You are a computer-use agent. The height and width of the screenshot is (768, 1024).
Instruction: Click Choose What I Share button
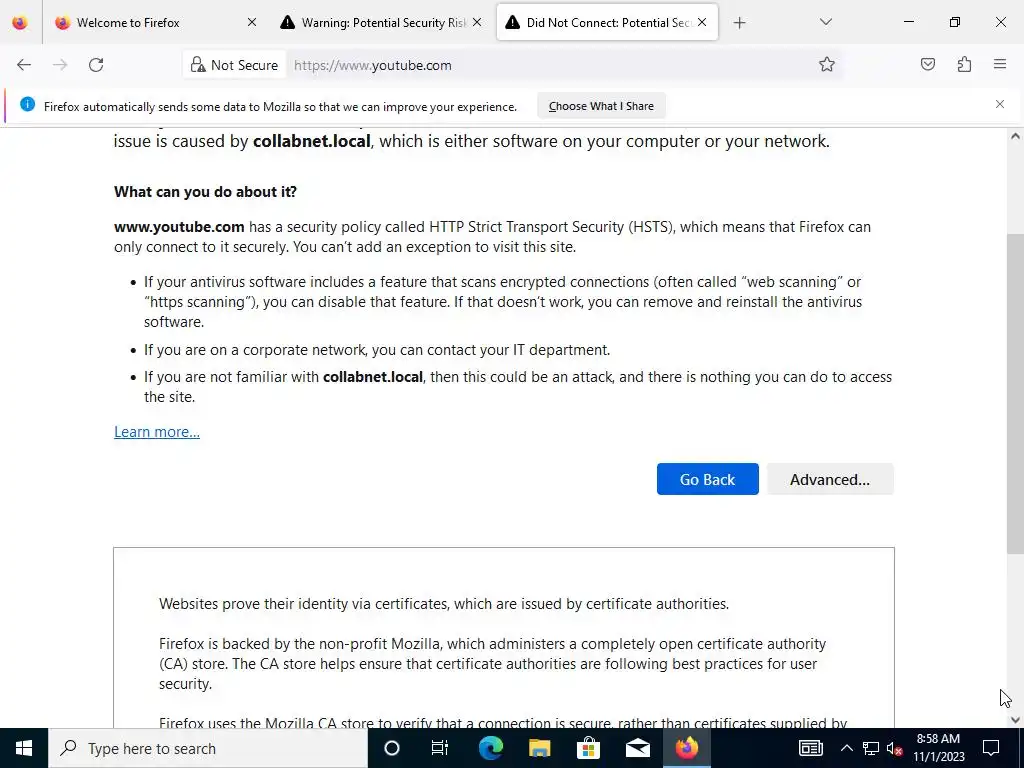[x=601, y=106]
